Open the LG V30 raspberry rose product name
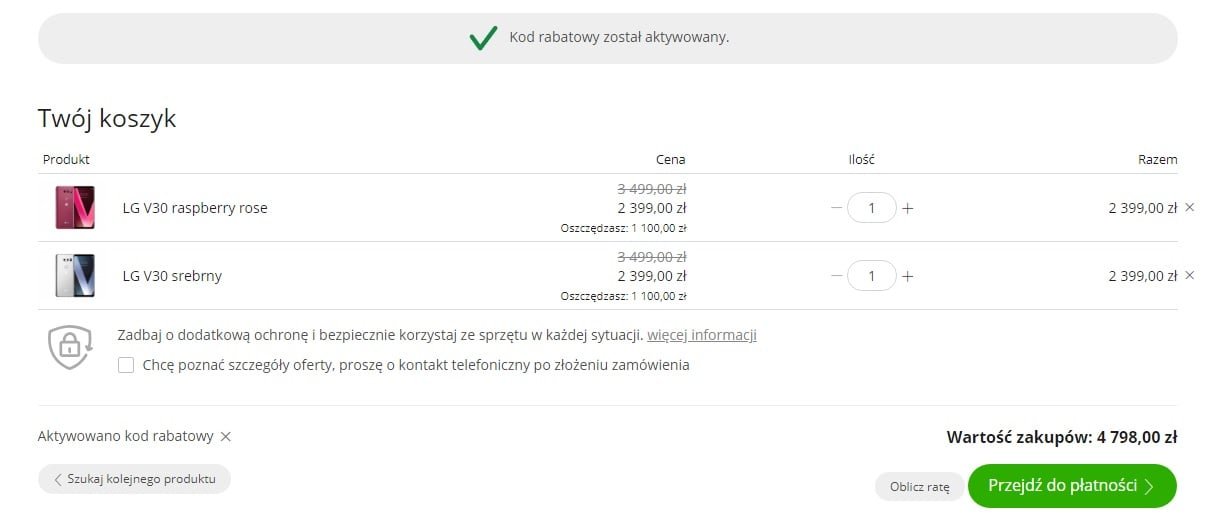The width and height of the screenshot is (1213, 515). click(195, 208)
